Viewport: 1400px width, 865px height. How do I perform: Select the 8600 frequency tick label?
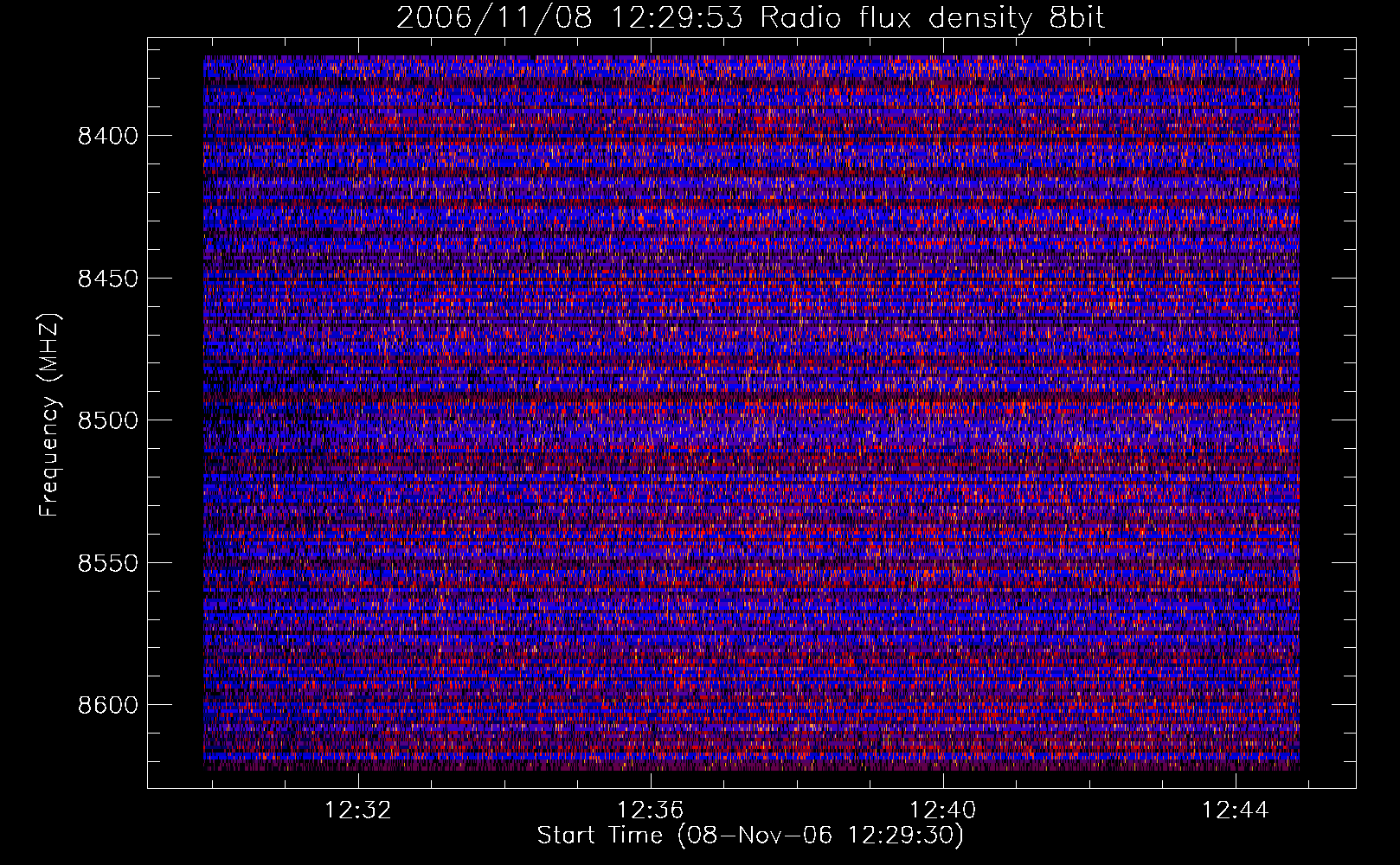click(x=108, y=705)
